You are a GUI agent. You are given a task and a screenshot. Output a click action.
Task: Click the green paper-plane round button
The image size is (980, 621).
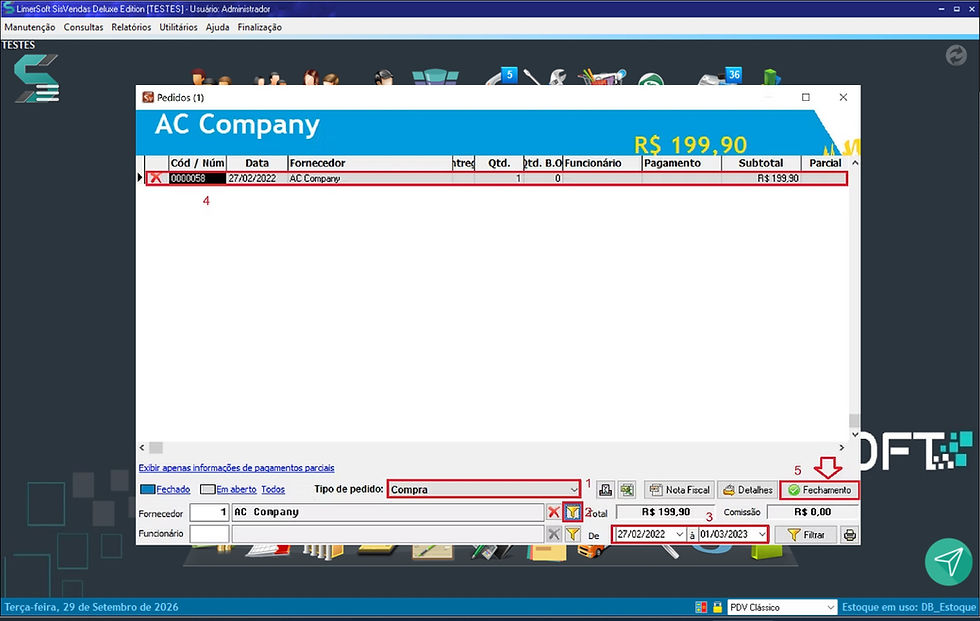(949, 562)
